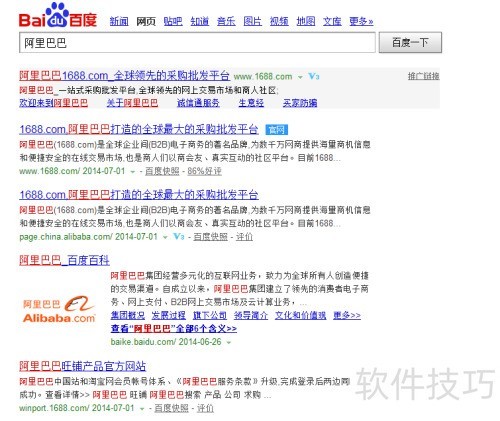
Task: Click the V3 badge beside www.1688.com
Action: [314, 77]
